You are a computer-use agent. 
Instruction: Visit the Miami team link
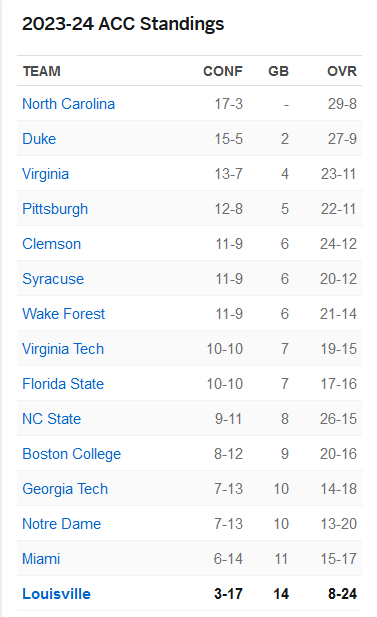[x=41, y=559]
